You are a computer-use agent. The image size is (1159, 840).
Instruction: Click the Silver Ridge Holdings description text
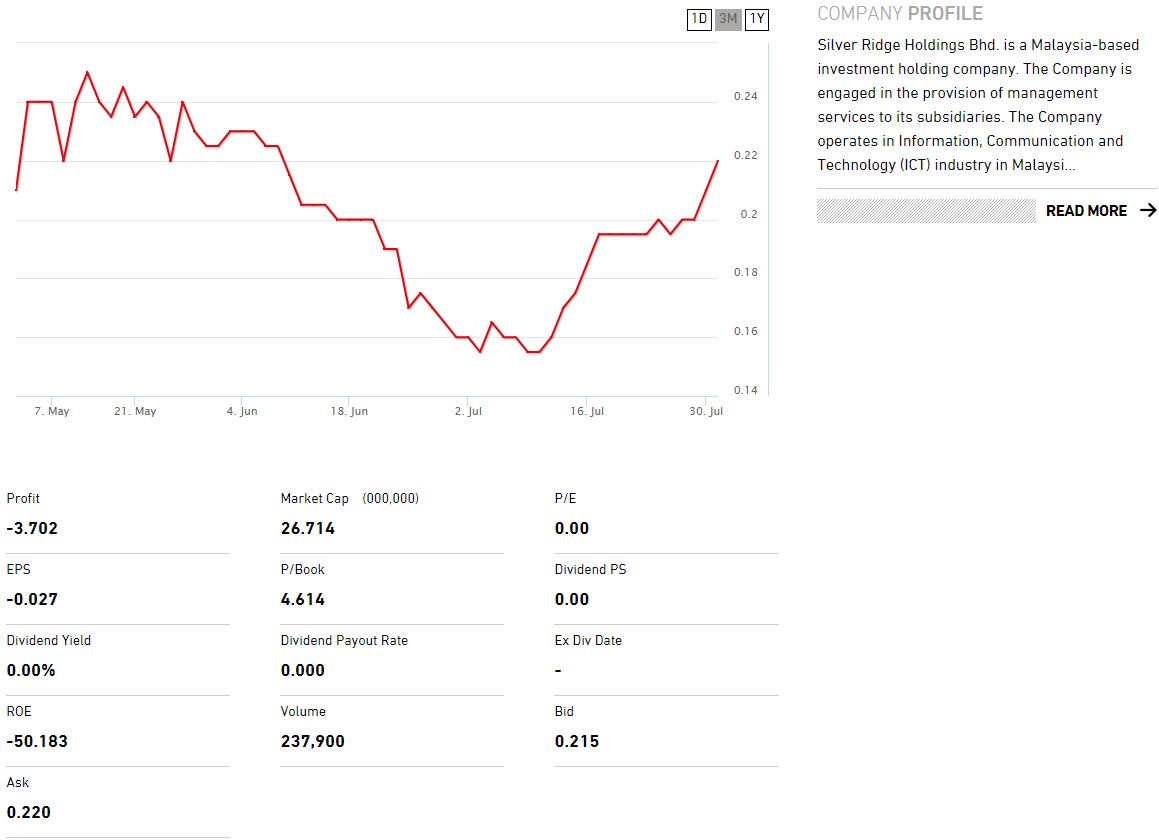click(x=978, y=105)
